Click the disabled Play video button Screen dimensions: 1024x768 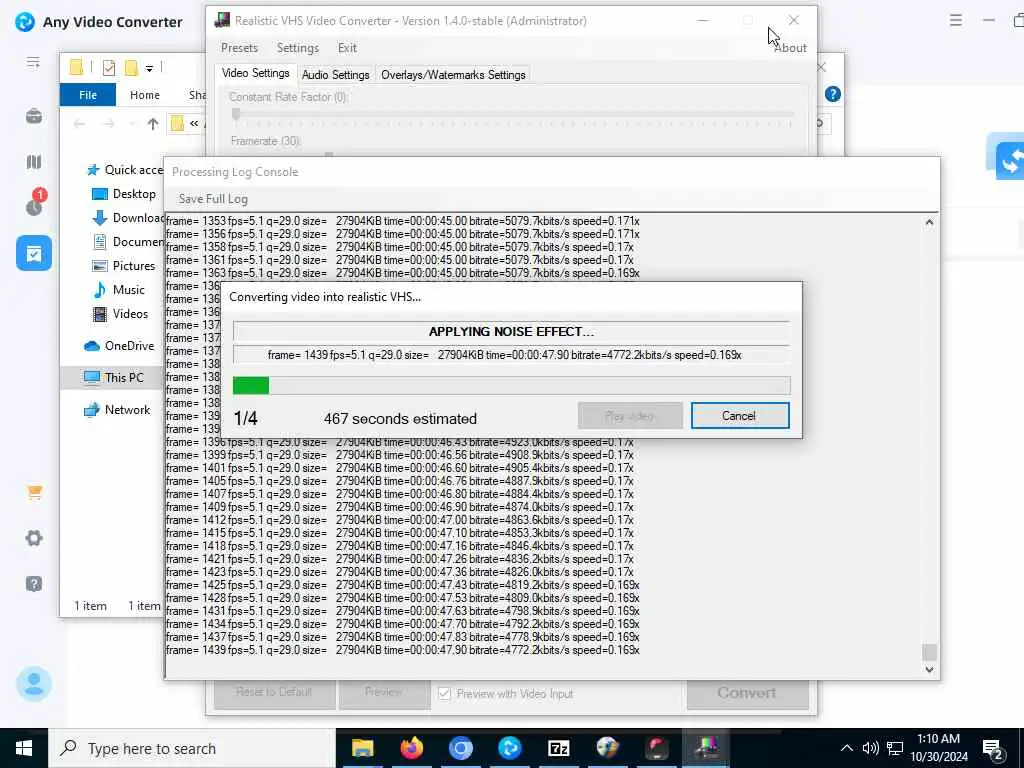[630, 416]
